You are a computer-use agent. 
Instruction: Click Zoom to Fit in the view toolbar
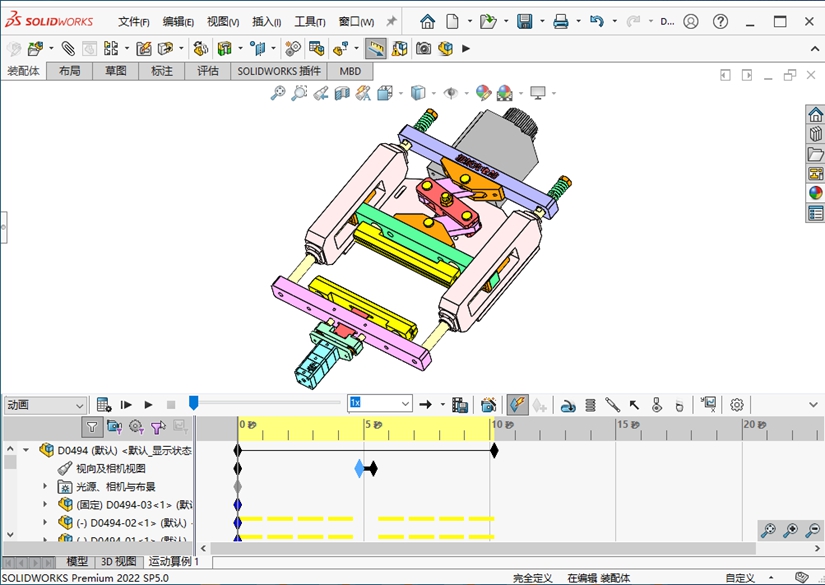278,93
